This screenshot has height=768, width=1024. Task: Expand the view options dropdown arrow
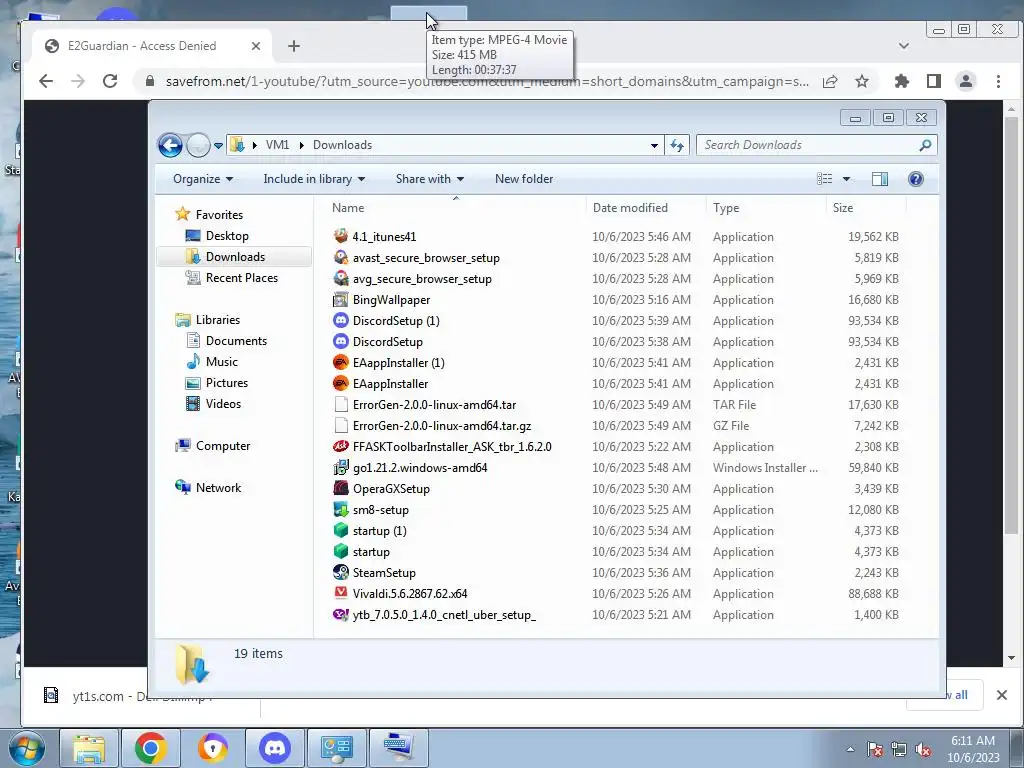point(846,179)
